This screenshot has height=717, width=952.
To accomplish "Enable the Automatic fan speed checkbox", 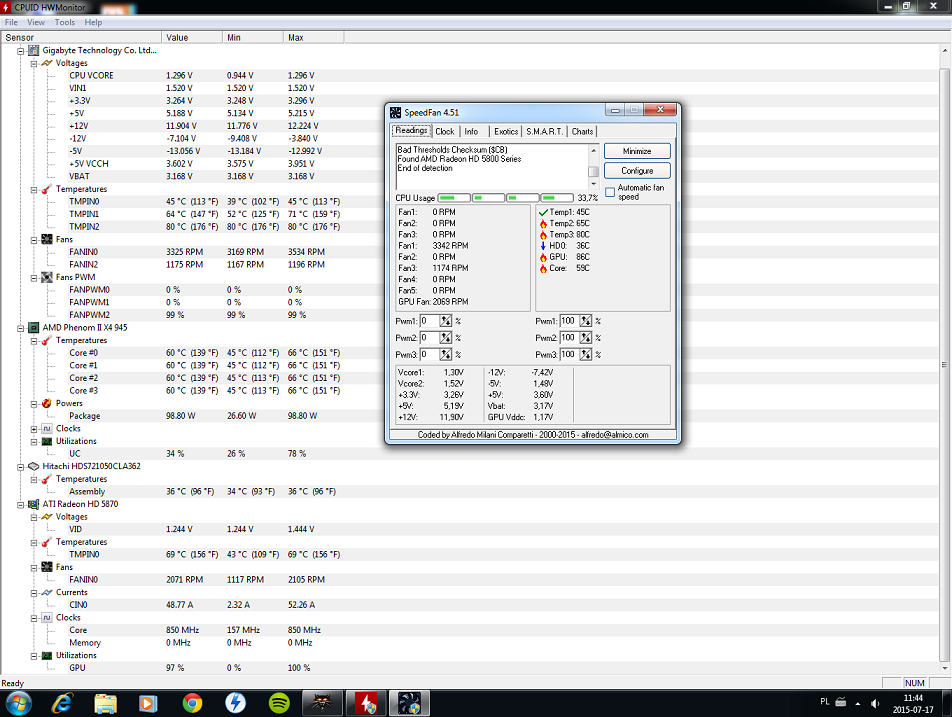I will [610, 192].
